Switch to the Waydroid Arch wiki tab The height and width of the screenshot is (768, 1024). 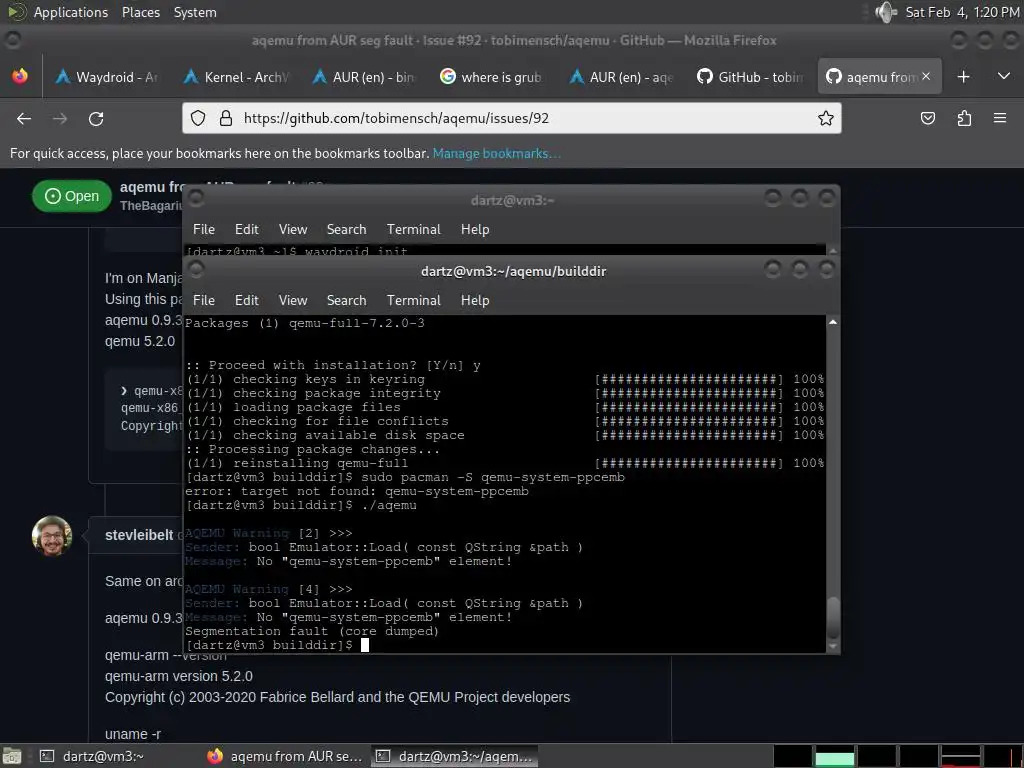(x=106, y=77)
